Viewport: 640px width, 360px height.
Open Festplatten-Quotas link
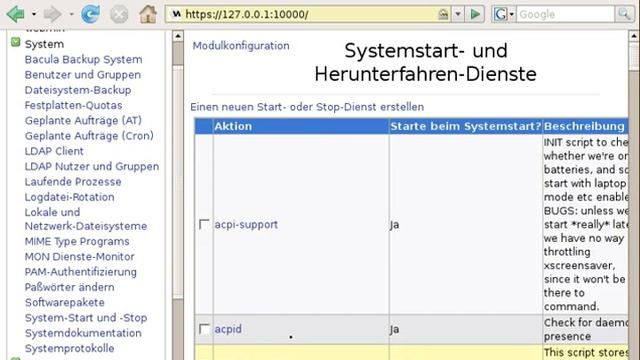[73, 105]
